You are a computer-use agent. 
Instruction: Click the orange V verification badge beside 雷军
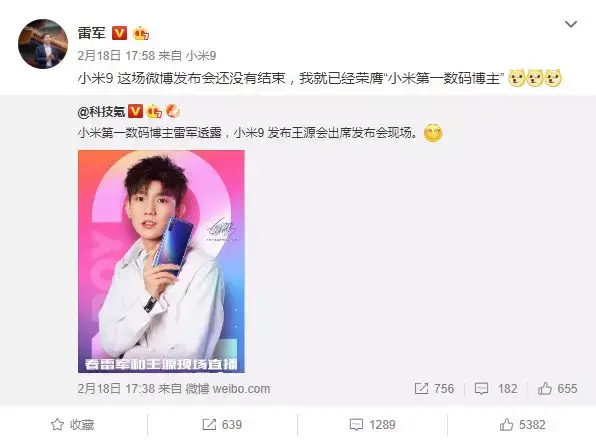119,33
